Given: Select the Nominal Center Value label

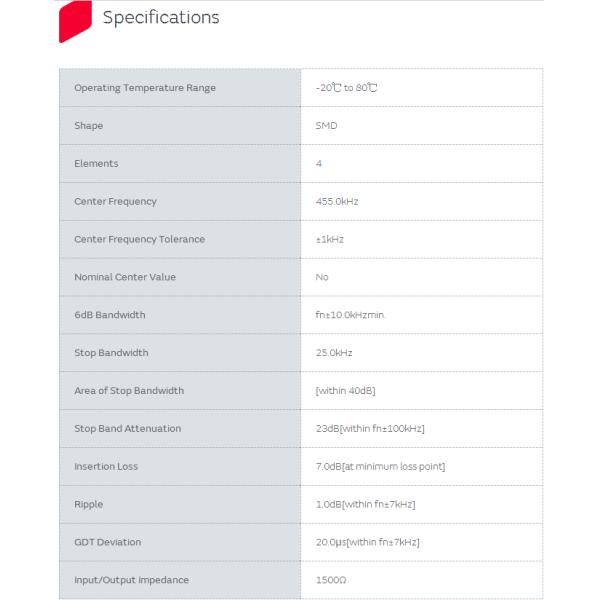Looking at the screenshot, I should pos(125,277).
